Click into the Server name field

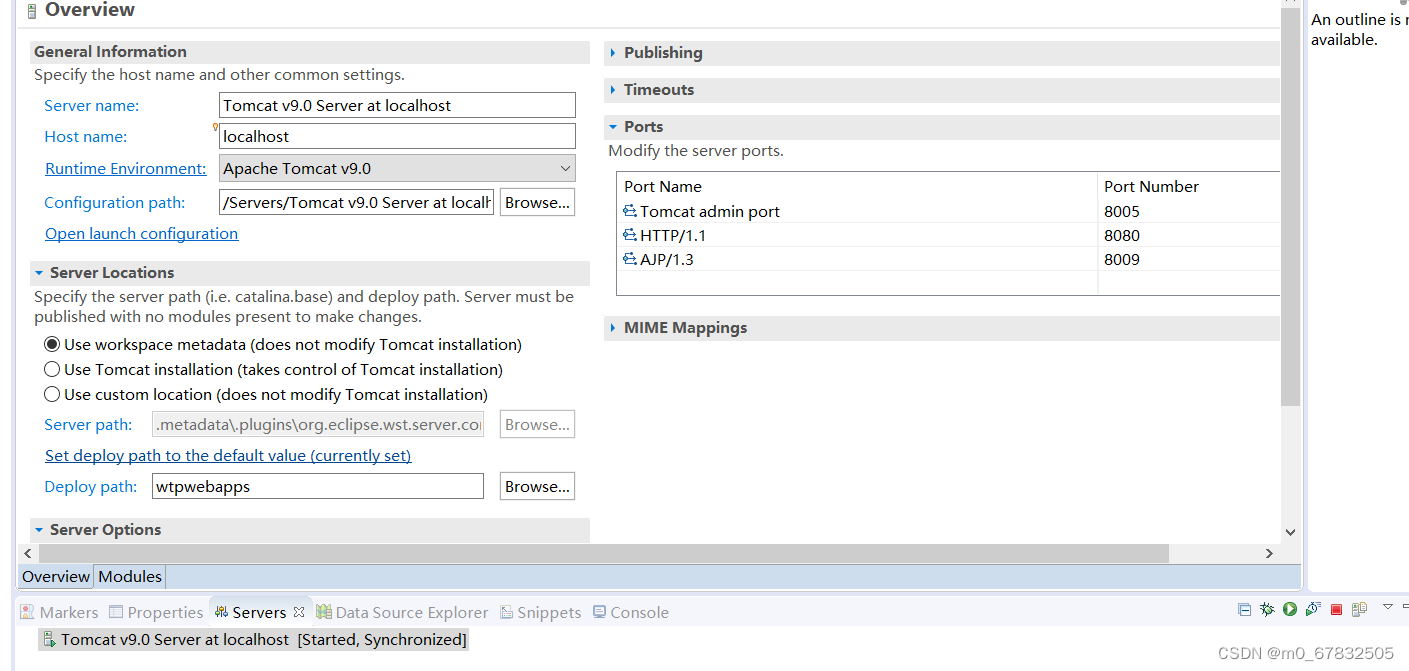click(x=397, y=105)
